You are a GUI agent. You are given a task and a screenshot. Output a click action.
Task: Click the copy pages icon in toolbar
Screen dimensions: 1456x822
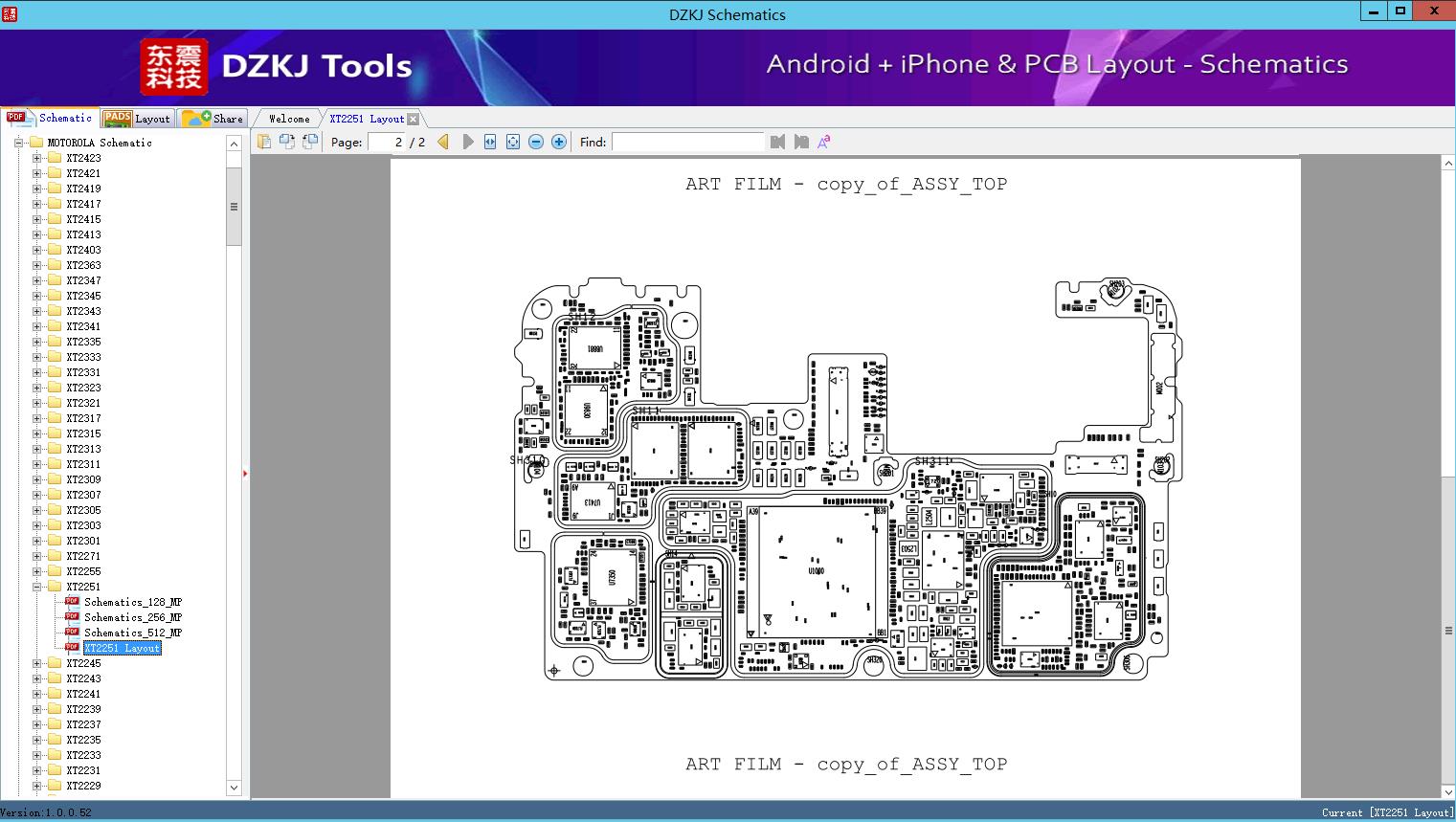click(264, 142)
